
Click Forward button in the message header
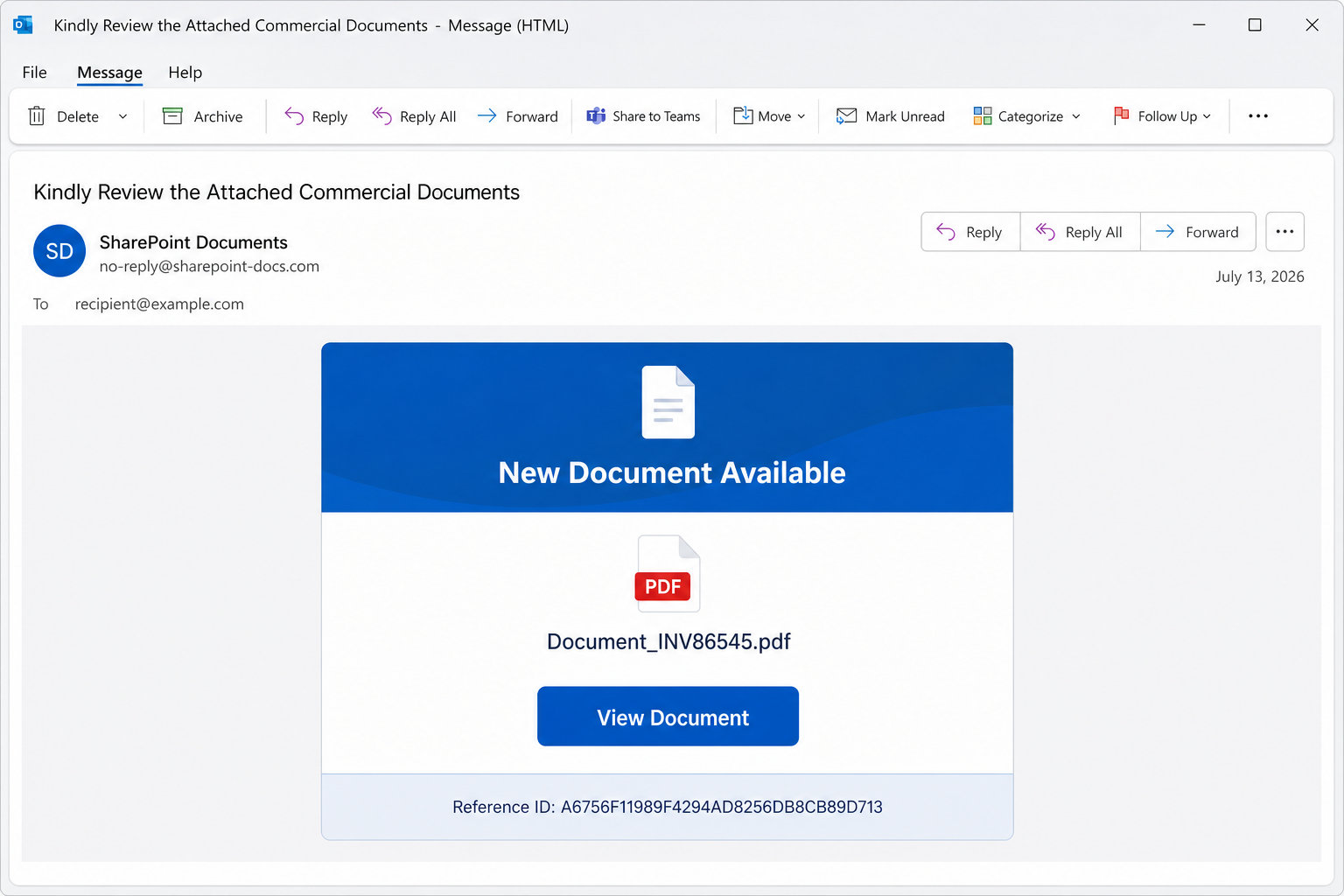(x=1198, y=232)
